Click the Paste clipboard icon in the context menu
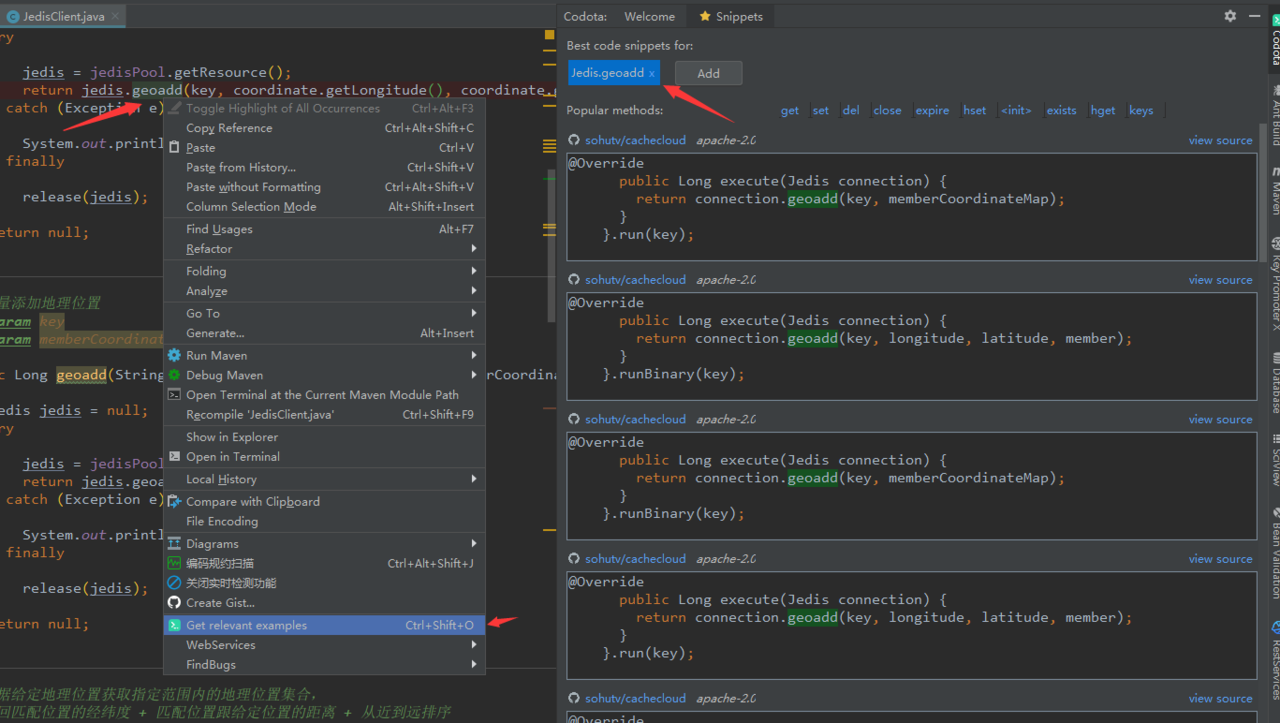Image resolution: width=1280 pixels, height=723 pixels. click(x=174, y=147)
